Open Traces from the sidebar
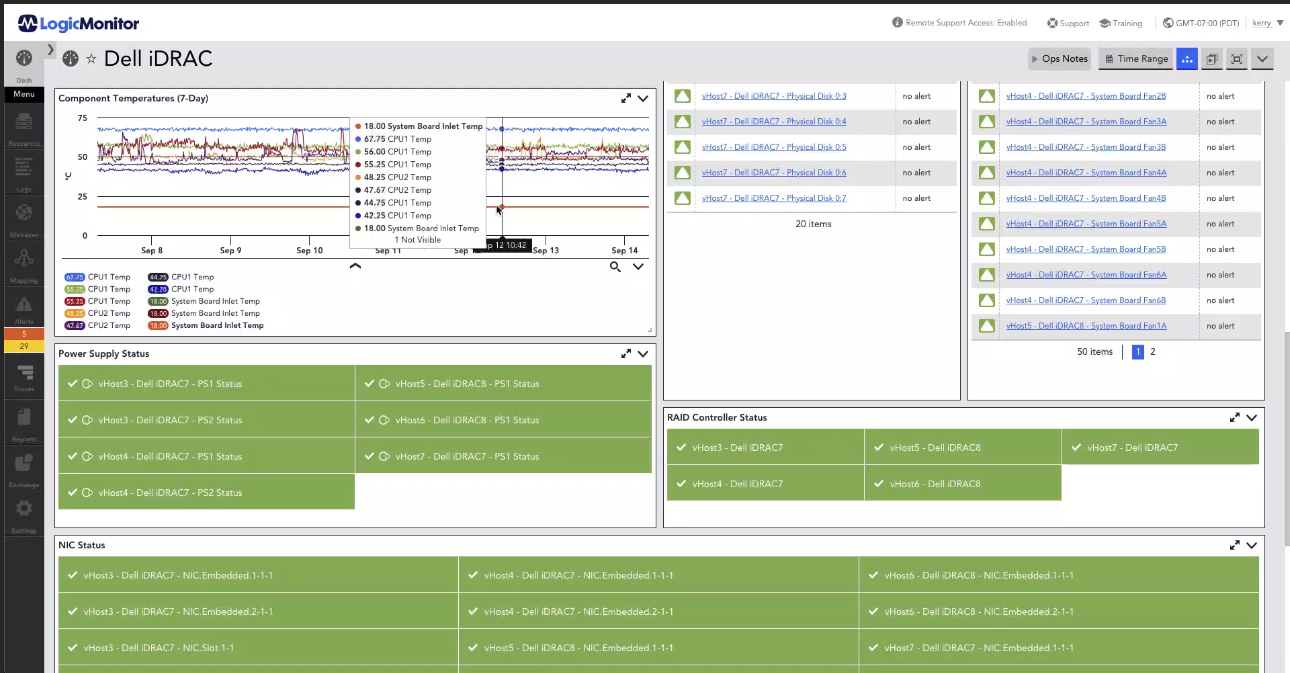Image resolution: width=1290 pixels, height=673 pixels. [x=24, y=378]
